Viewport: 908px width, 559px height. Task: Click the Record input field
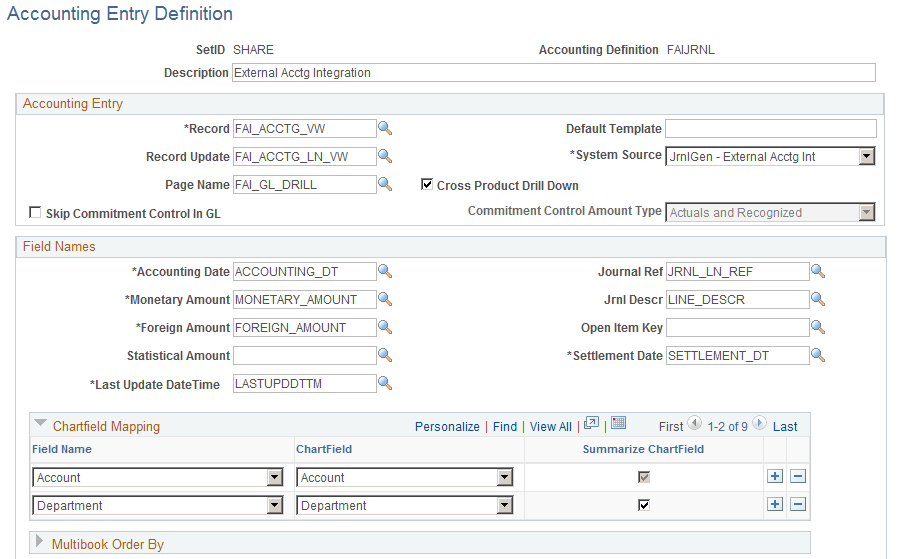[x=305, y=129]
